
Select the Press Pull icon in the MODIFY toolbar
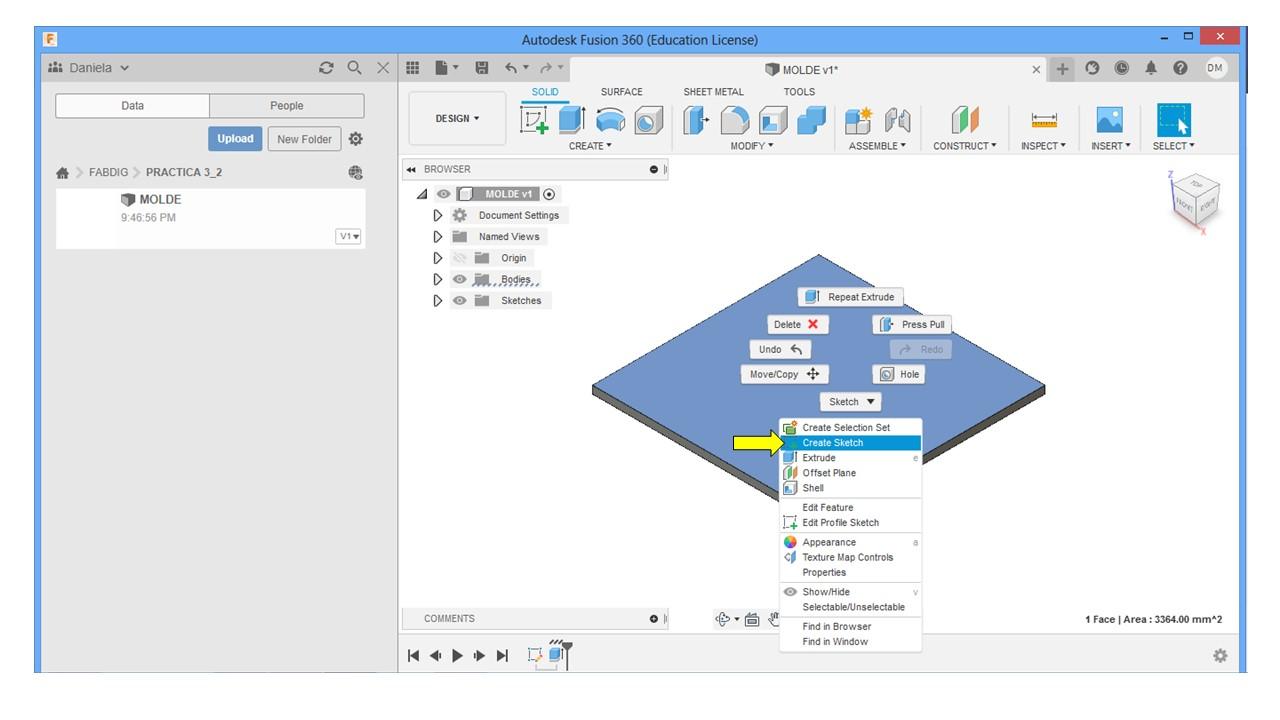(696, 120)
